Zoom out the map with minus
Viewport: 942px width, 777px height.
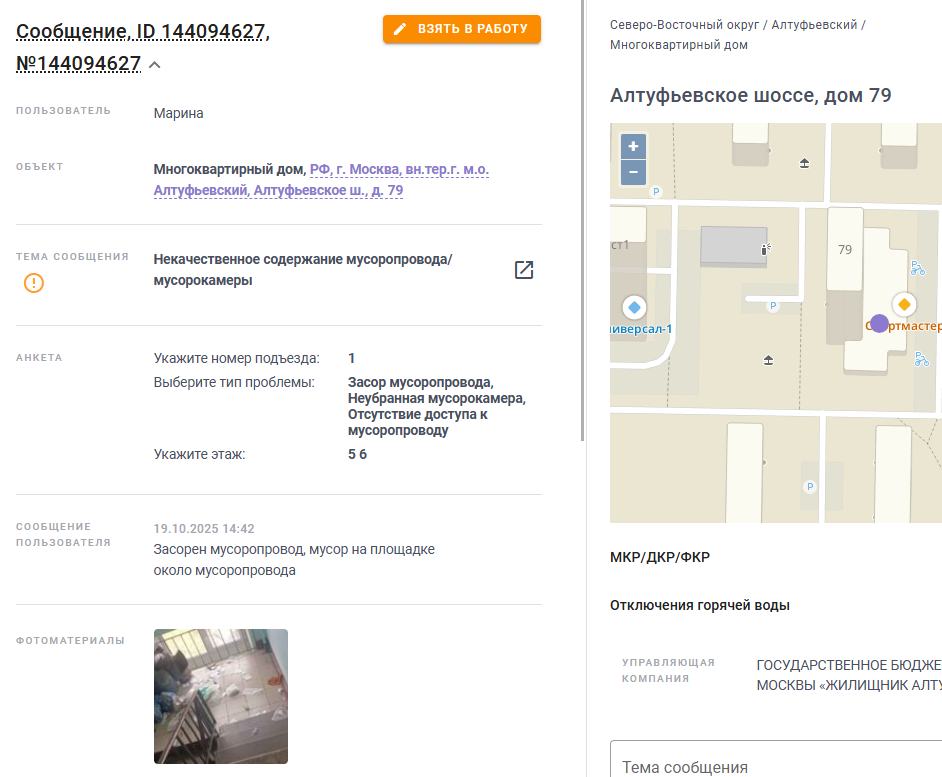point(633,172)
